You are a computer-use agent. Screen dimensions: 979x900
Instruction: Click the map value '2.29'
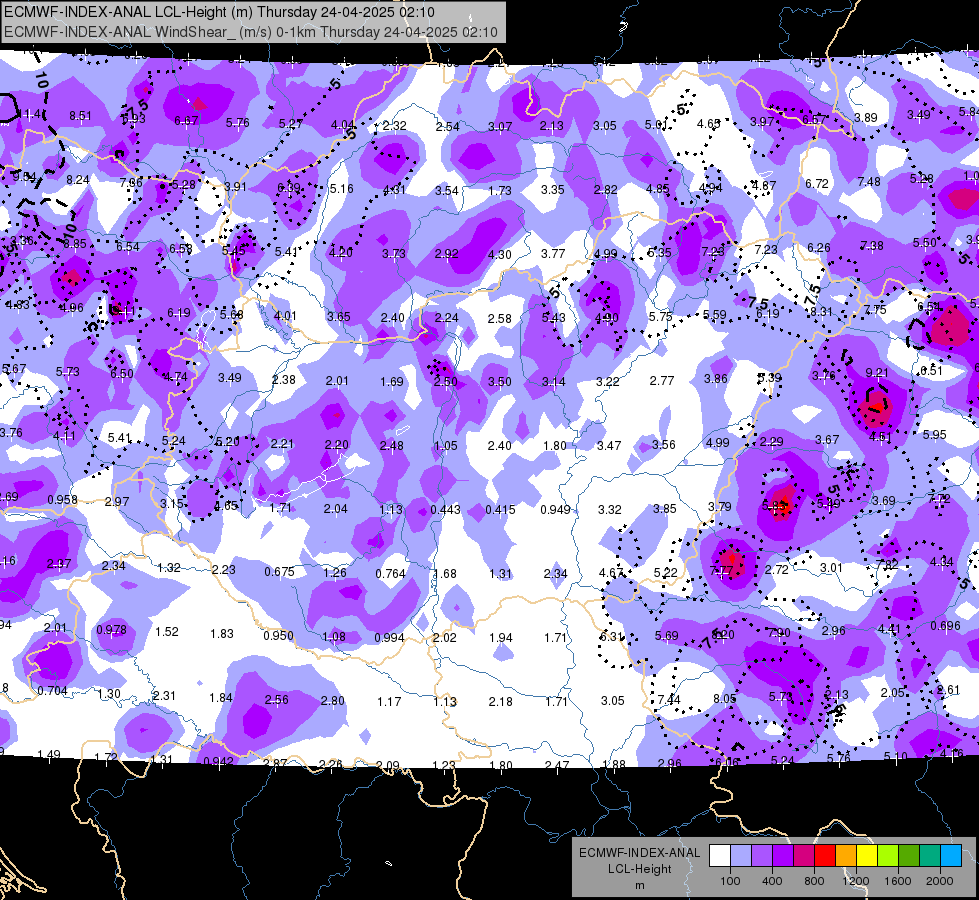[x=772, y=442]
